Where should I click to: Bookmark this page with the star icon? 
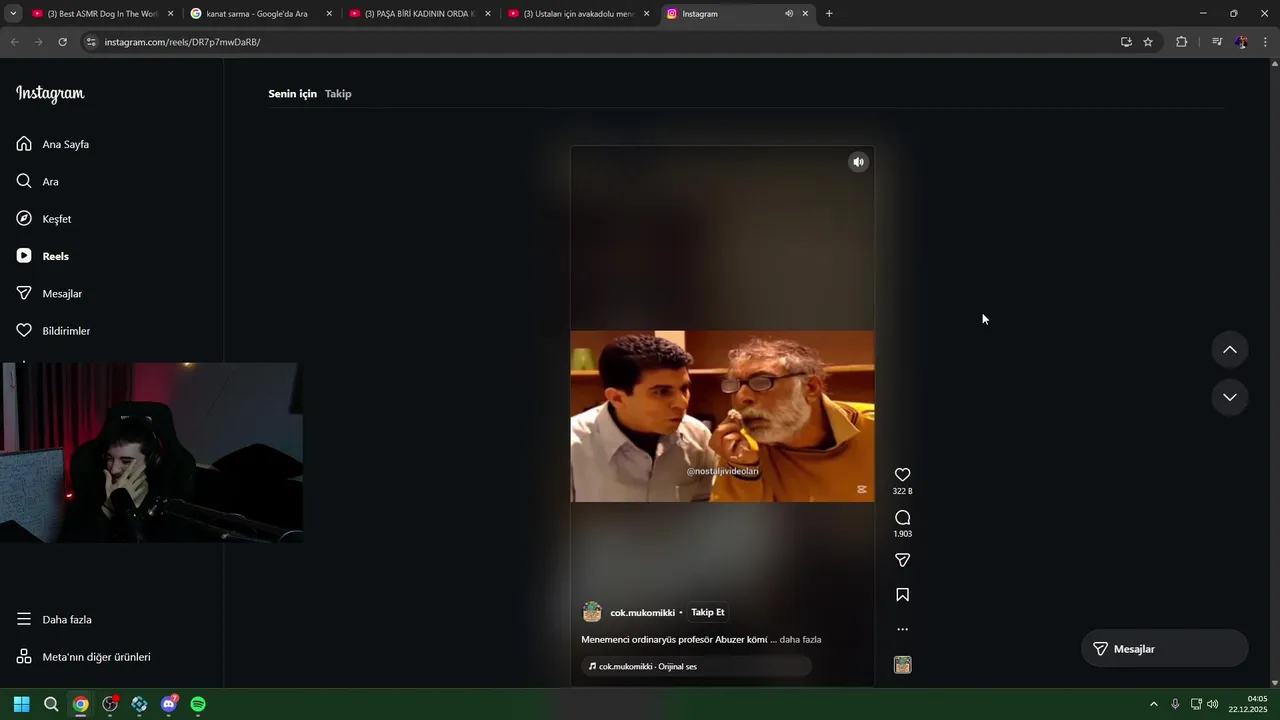[1148, 42]
